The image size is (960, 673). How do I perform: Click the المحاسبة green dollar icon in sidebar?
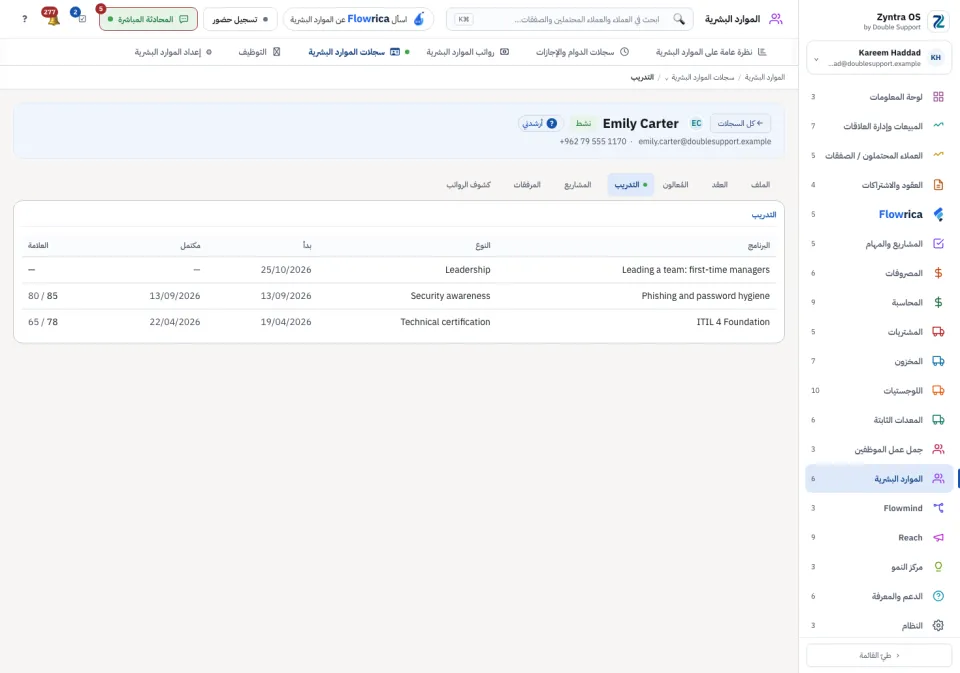[x=938, y=303]
